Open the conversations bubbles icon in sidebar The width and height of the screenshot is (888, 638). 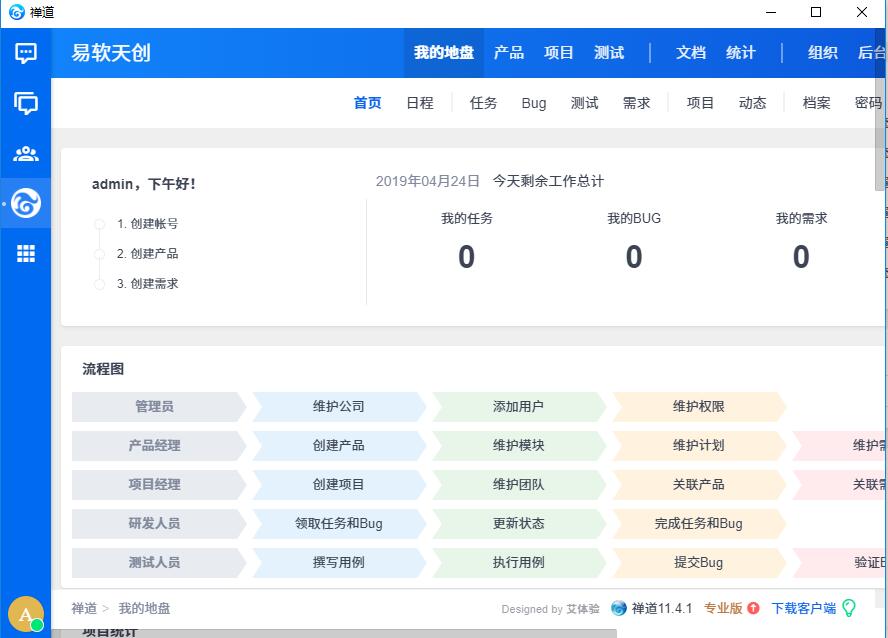pyautogui.click(x=26, y=103)
